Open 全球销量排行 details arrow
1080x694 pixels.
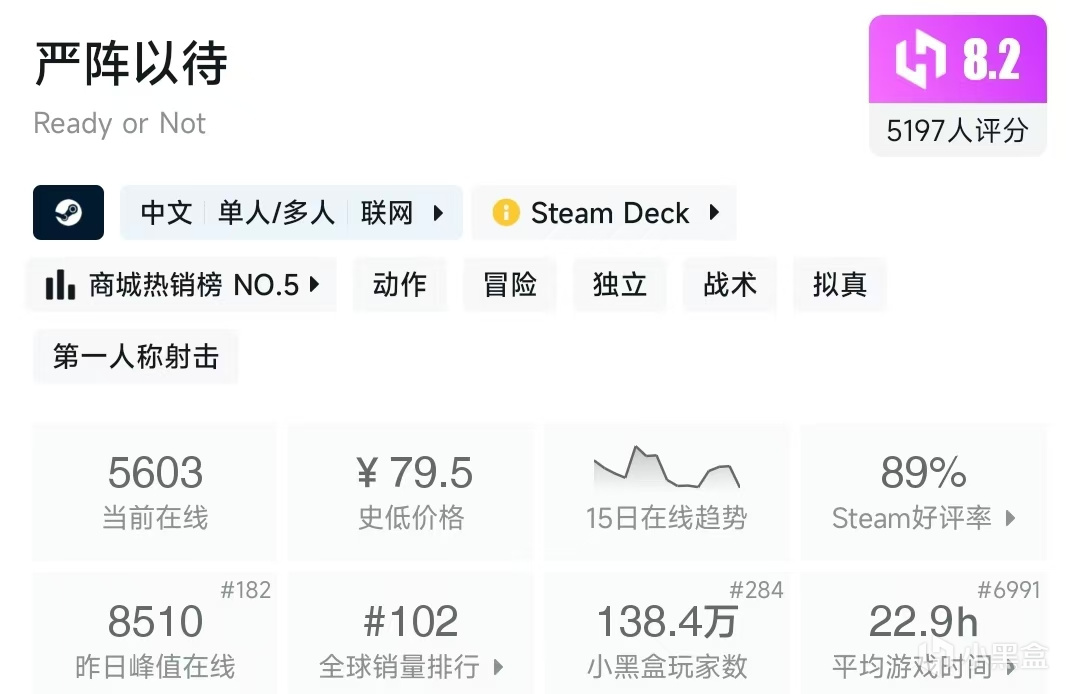(x=498, y=667)
